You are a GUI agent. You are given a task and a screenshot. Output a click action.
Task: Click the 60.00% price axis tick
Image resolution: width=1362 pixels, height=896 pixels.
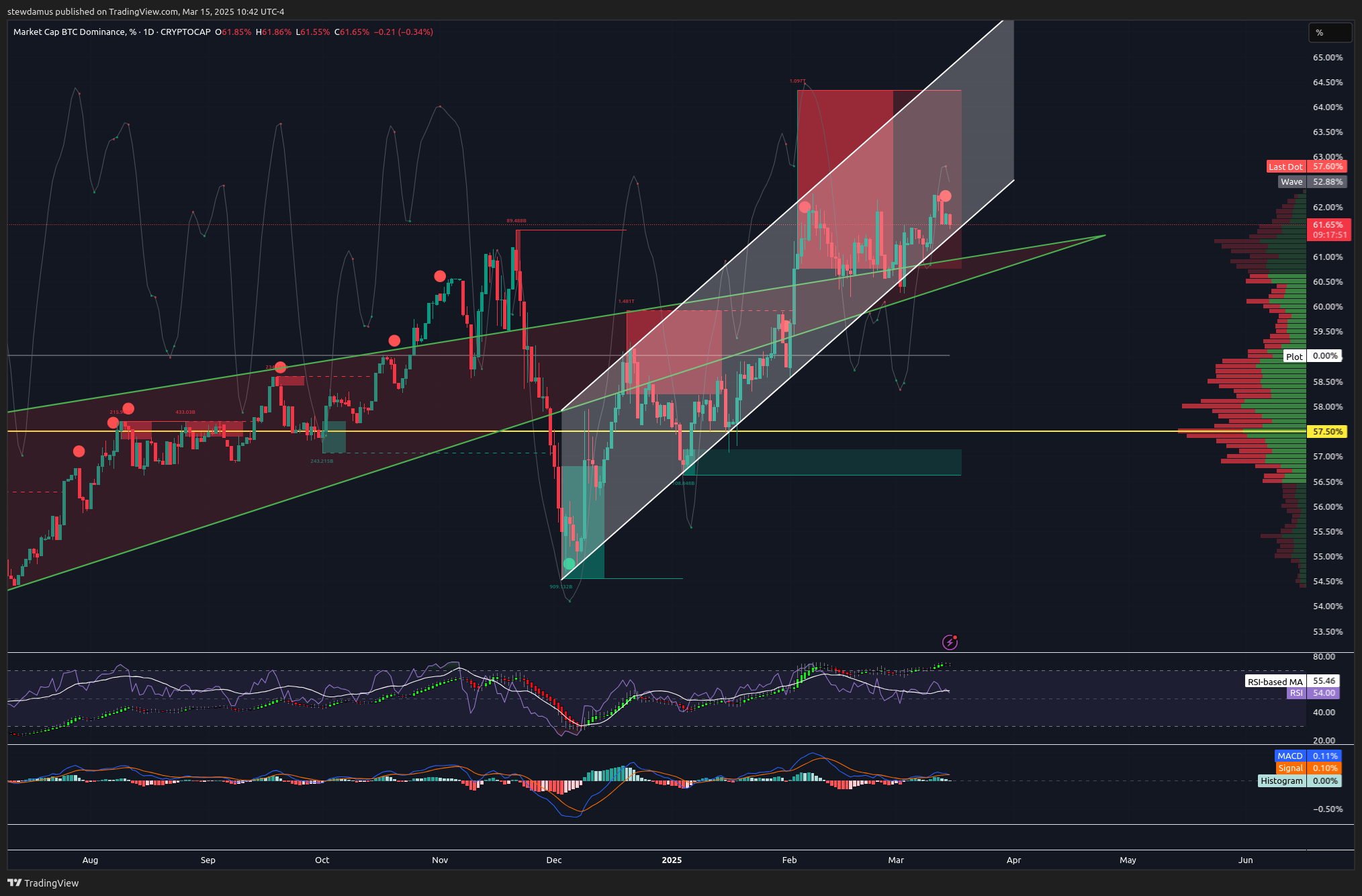pos(1328,306)
